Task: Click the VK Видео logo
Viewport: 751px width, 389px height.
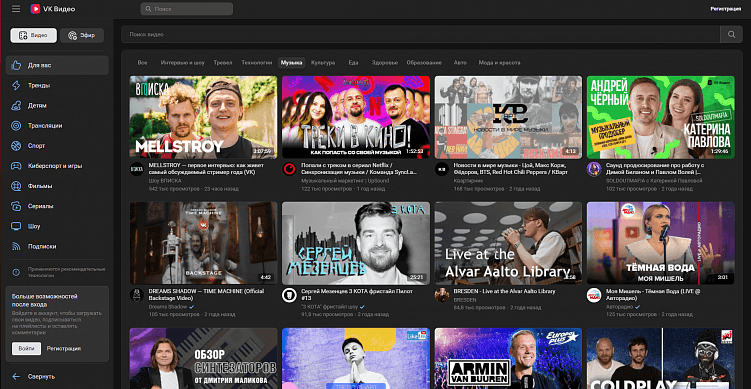Action: [x=53, y=9]
